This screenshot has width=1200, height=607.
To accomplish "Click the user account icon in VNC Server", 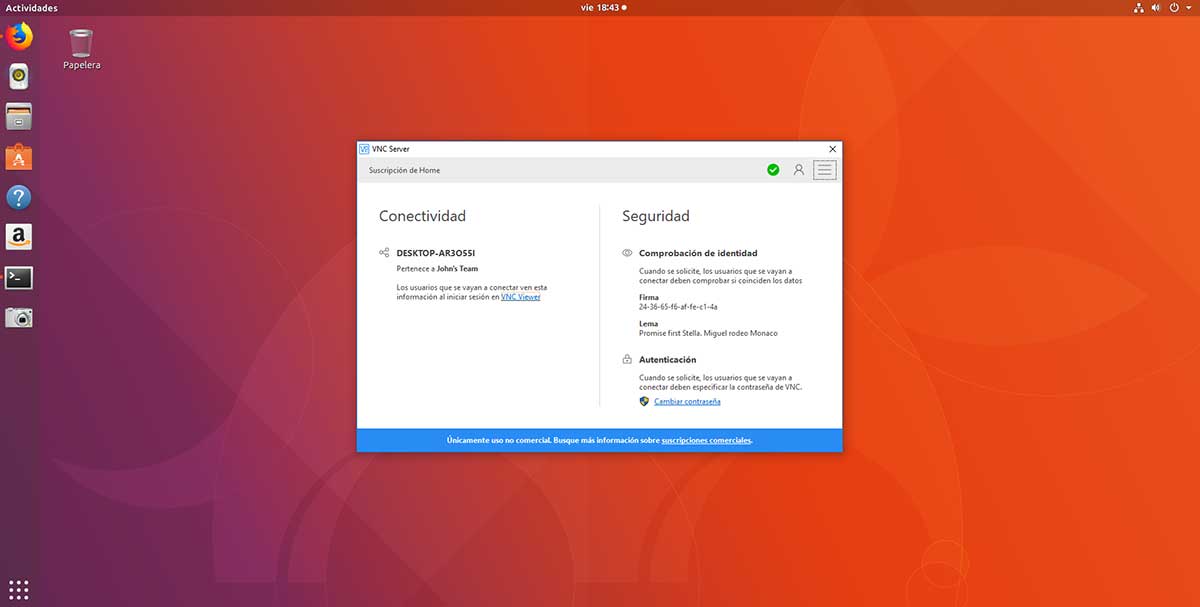I will (799, 170).
